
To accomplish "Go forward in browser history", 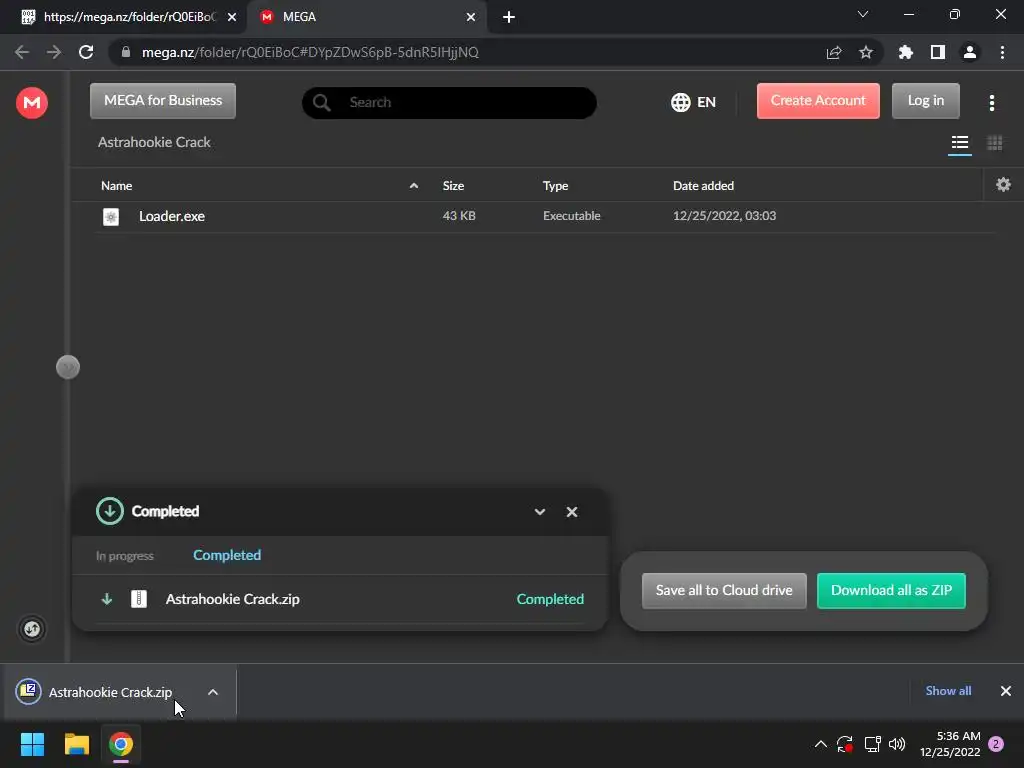I will (54, 52).
